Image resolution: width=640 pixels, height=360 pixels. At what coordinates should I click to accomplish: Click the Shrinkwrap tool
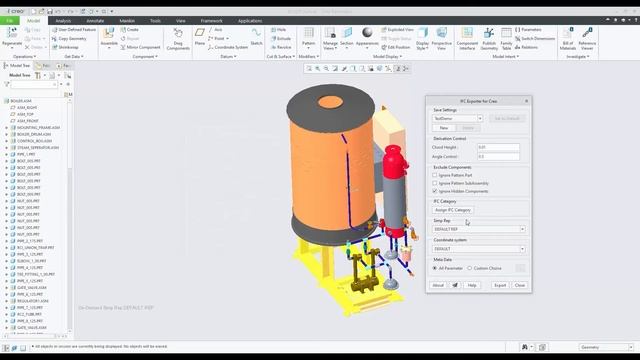65,47
